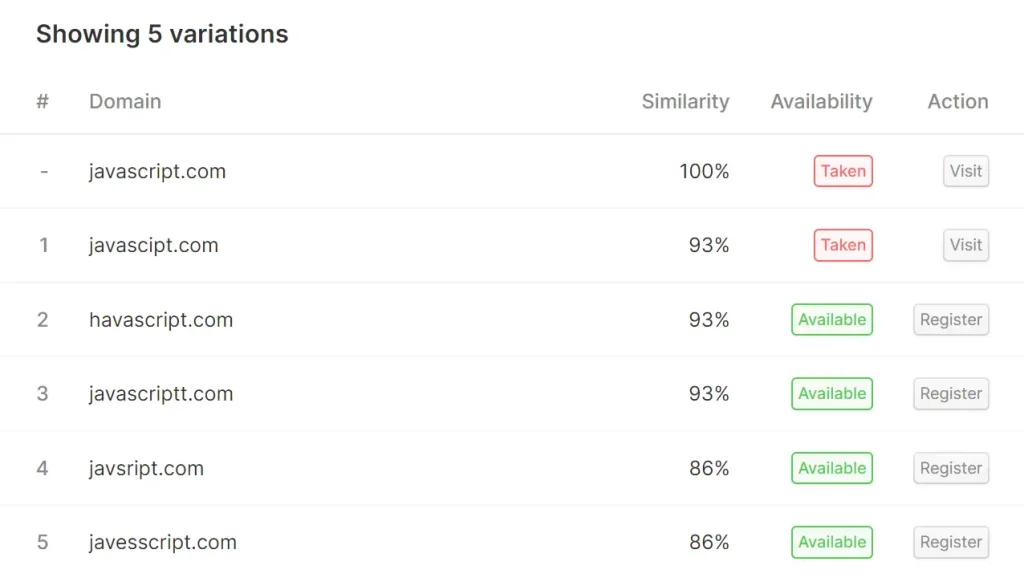Click the Taken badge beside javascript.com
Viewport: 1024px width, 578px height.
click(x=842, y=171)
